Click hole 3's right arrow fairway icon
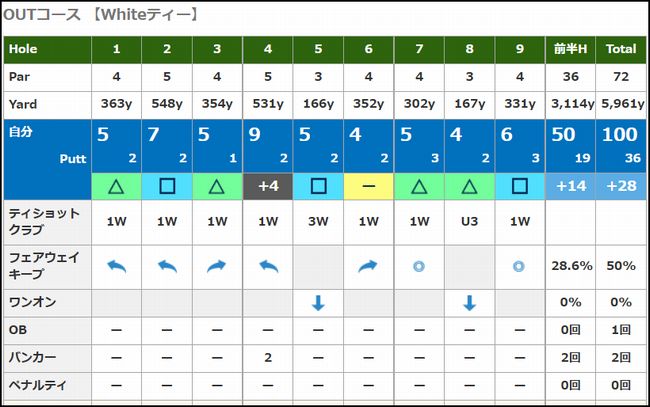The image size is (650, 407). click(x=217, y=266)
